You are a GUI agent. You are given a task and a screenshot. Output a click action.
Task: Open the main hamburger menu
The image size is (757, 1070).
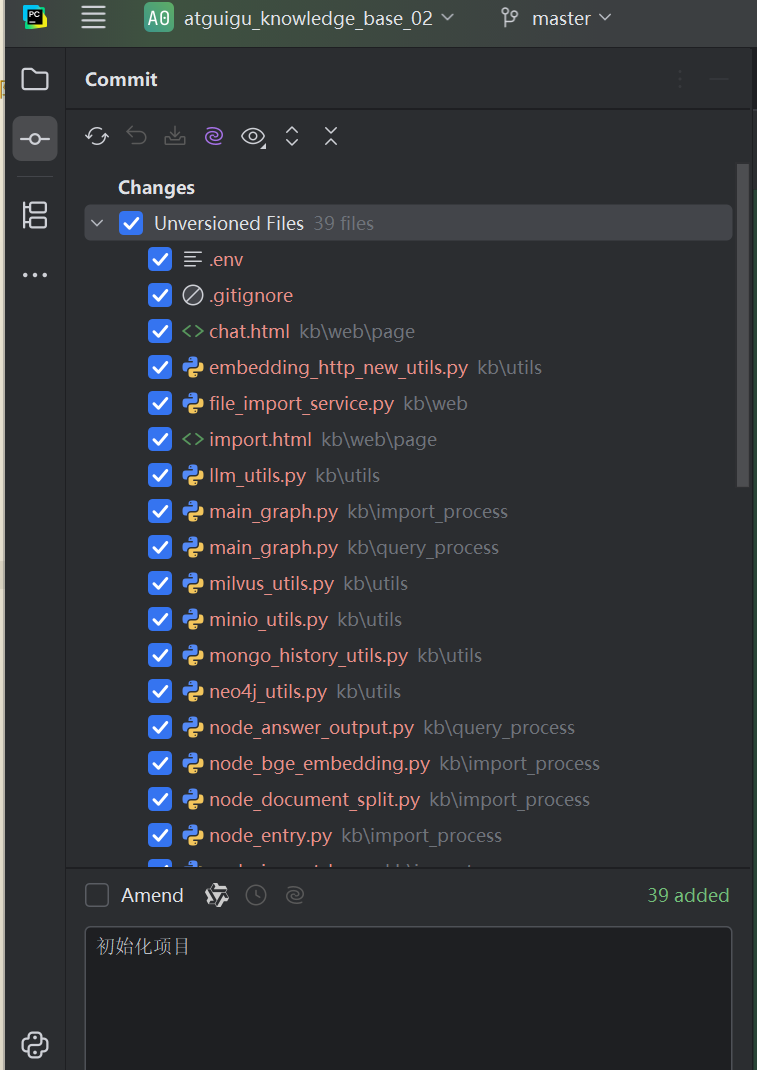pos(94,18)
